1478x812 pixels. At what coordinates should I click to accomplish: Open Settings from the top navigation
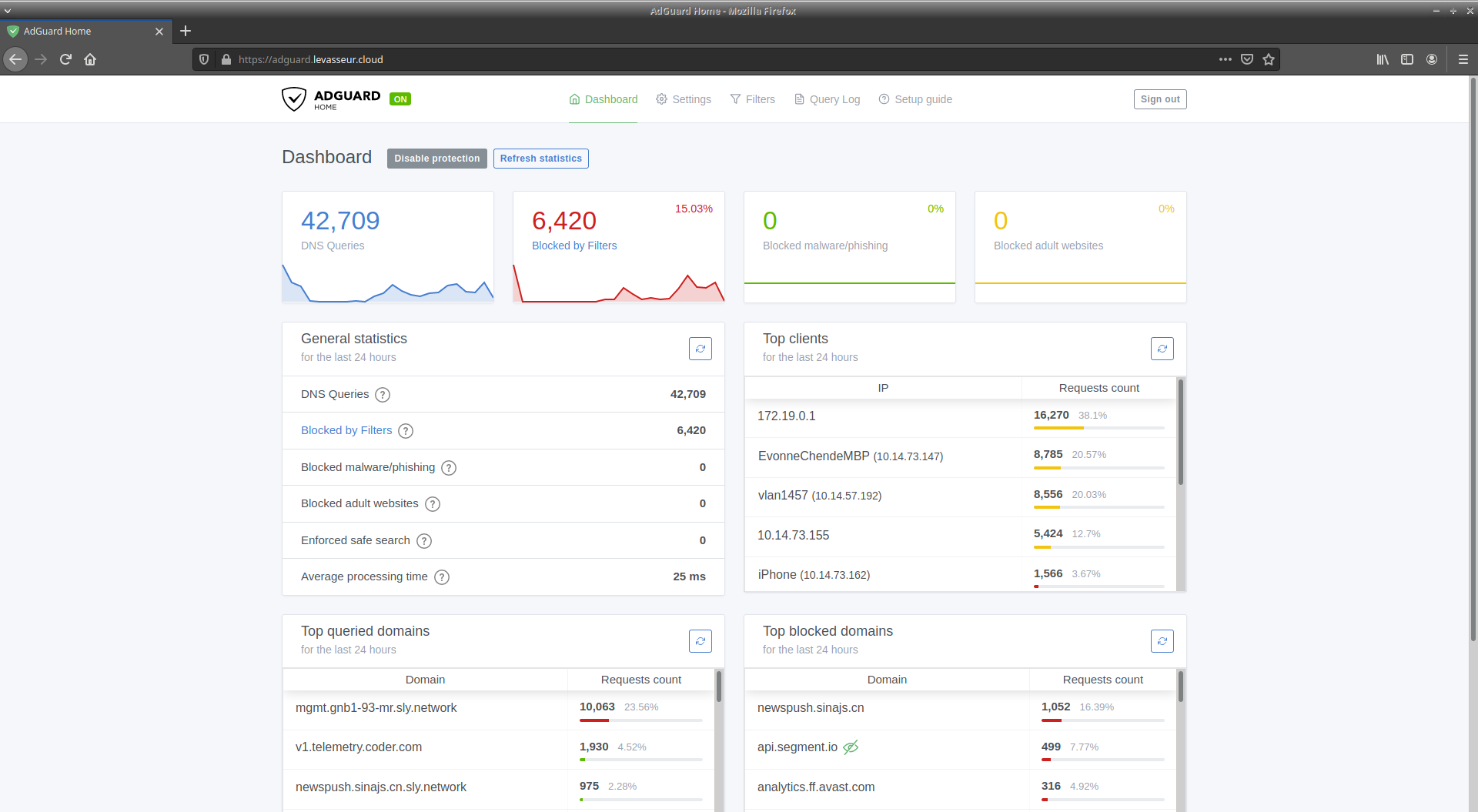point(690,99)
